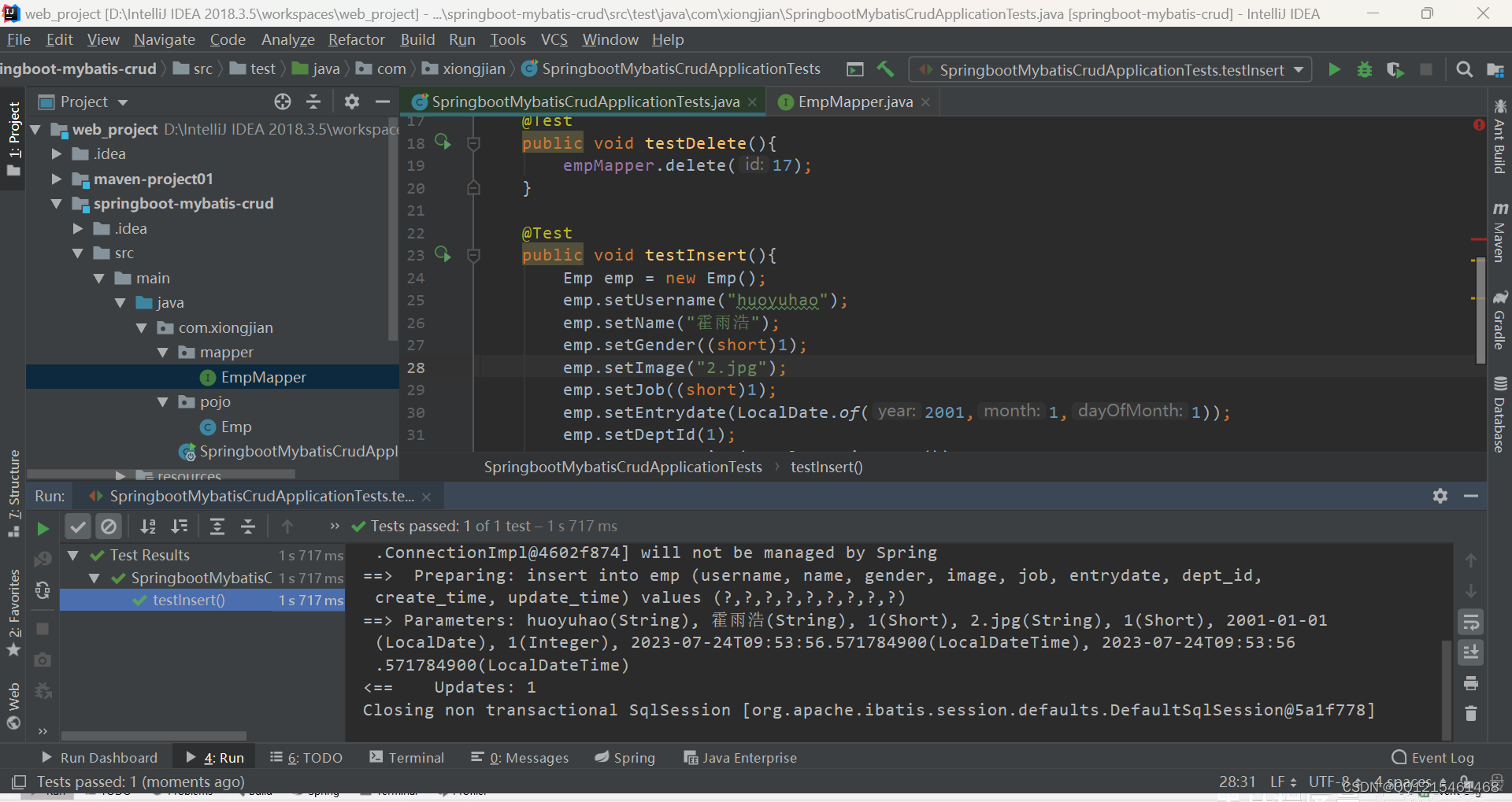Minimize the Run tool window
The height and width of the screenshot is (802, 1512).
(x=1471, y=496)
